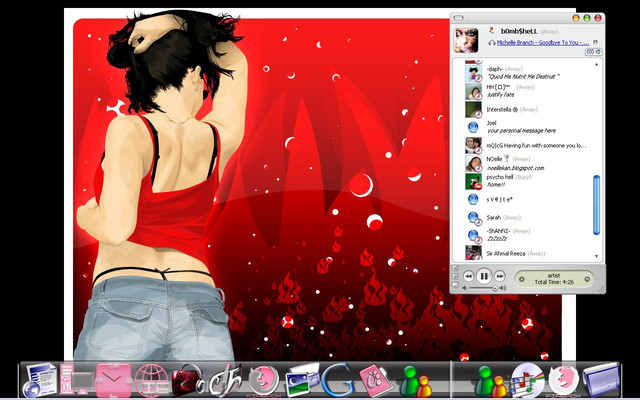Select contact Joel
Screen dimensions: 640x400
527,127
